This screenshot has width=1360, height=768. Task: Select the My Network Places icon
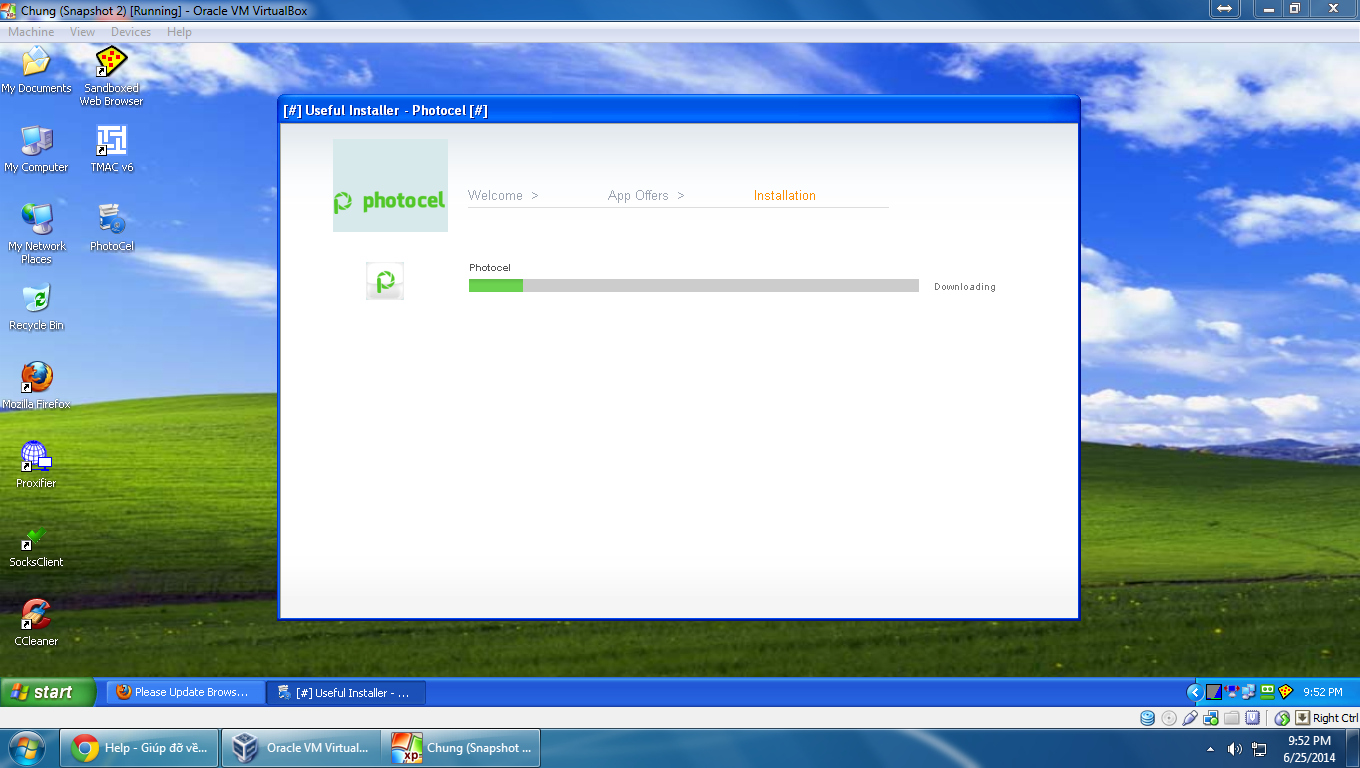click(x=36, y=233)
